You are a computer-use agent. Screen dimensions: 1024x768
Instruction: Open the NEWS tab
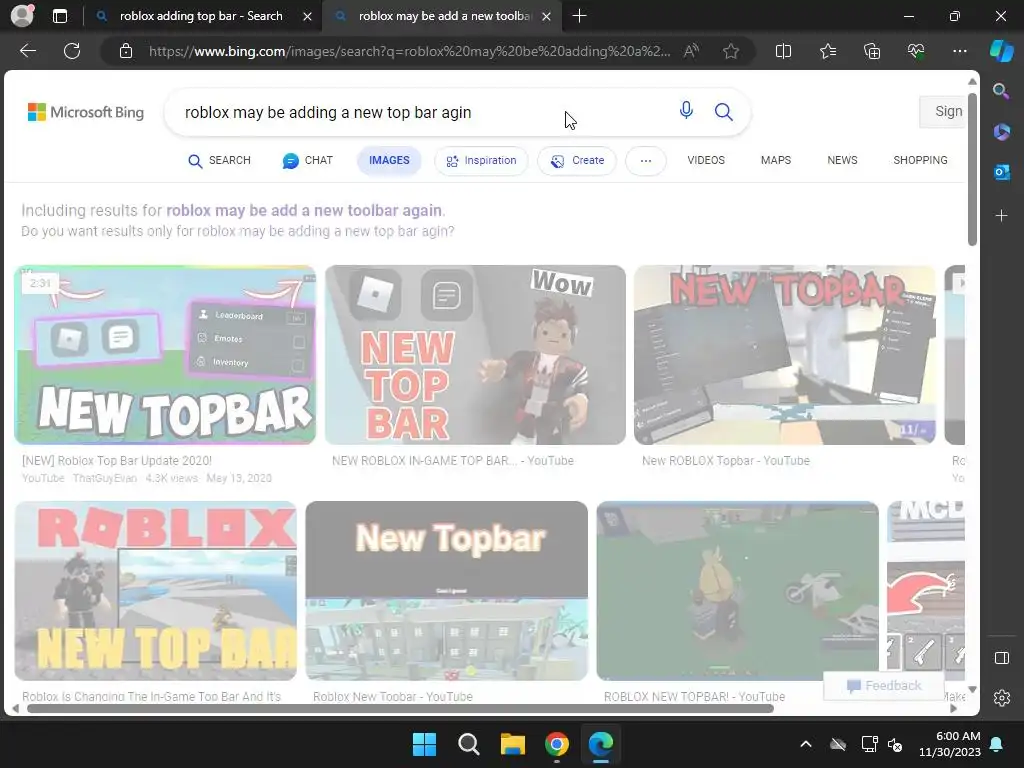click(842, 161)
